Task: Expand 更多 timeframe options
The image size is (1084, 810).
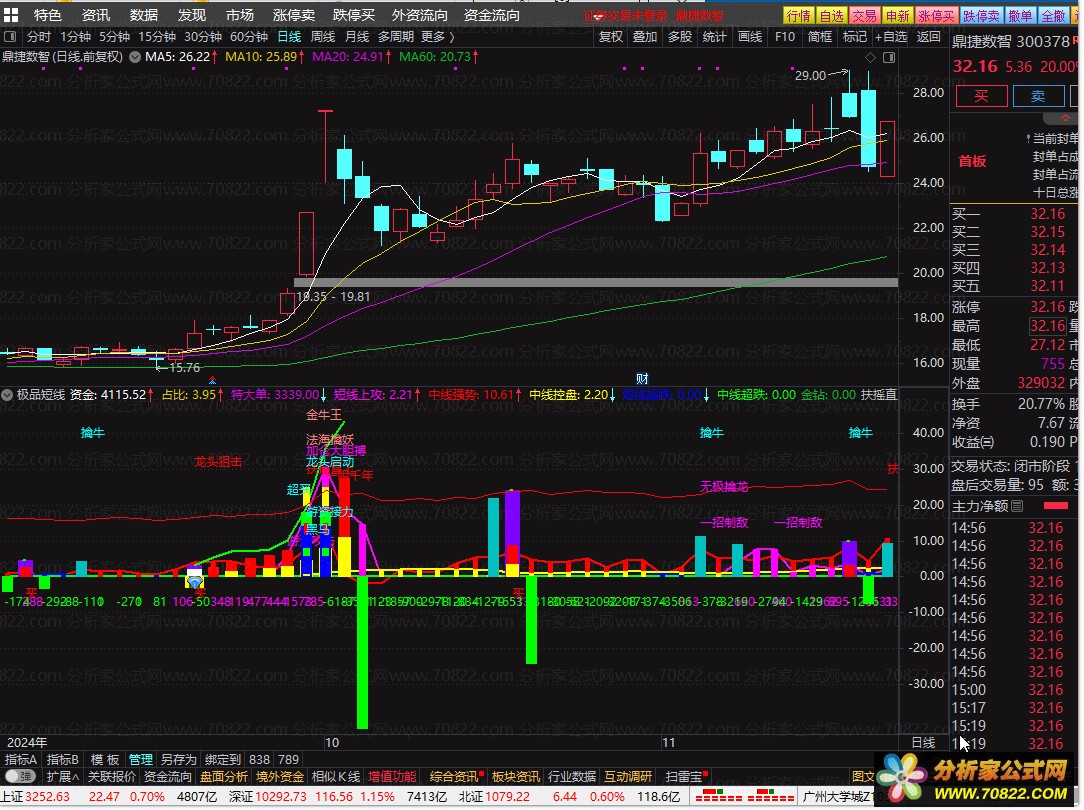Action: pos(438,37)
